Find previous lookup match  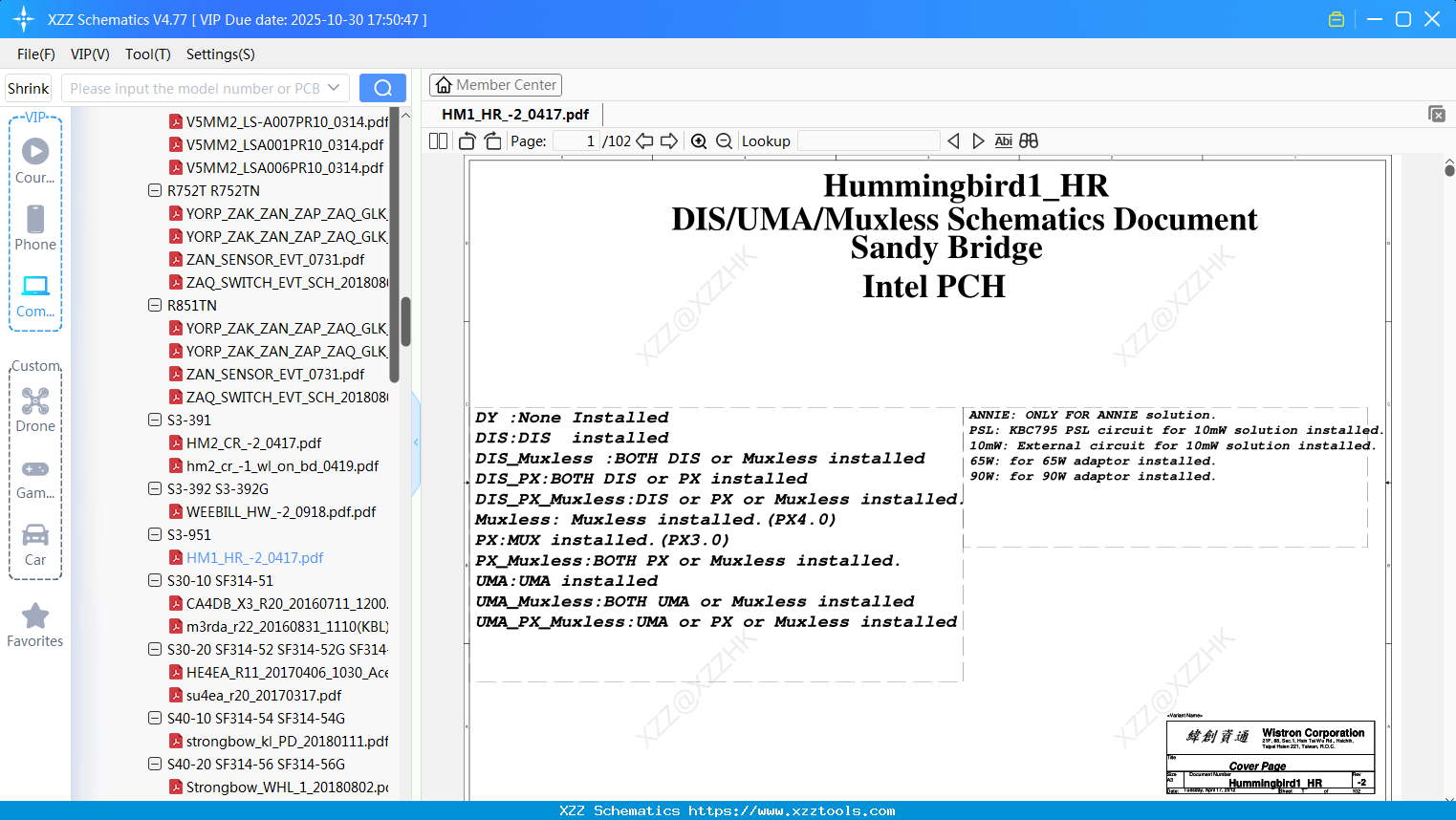pyautogui.click(x=953, y=141)
